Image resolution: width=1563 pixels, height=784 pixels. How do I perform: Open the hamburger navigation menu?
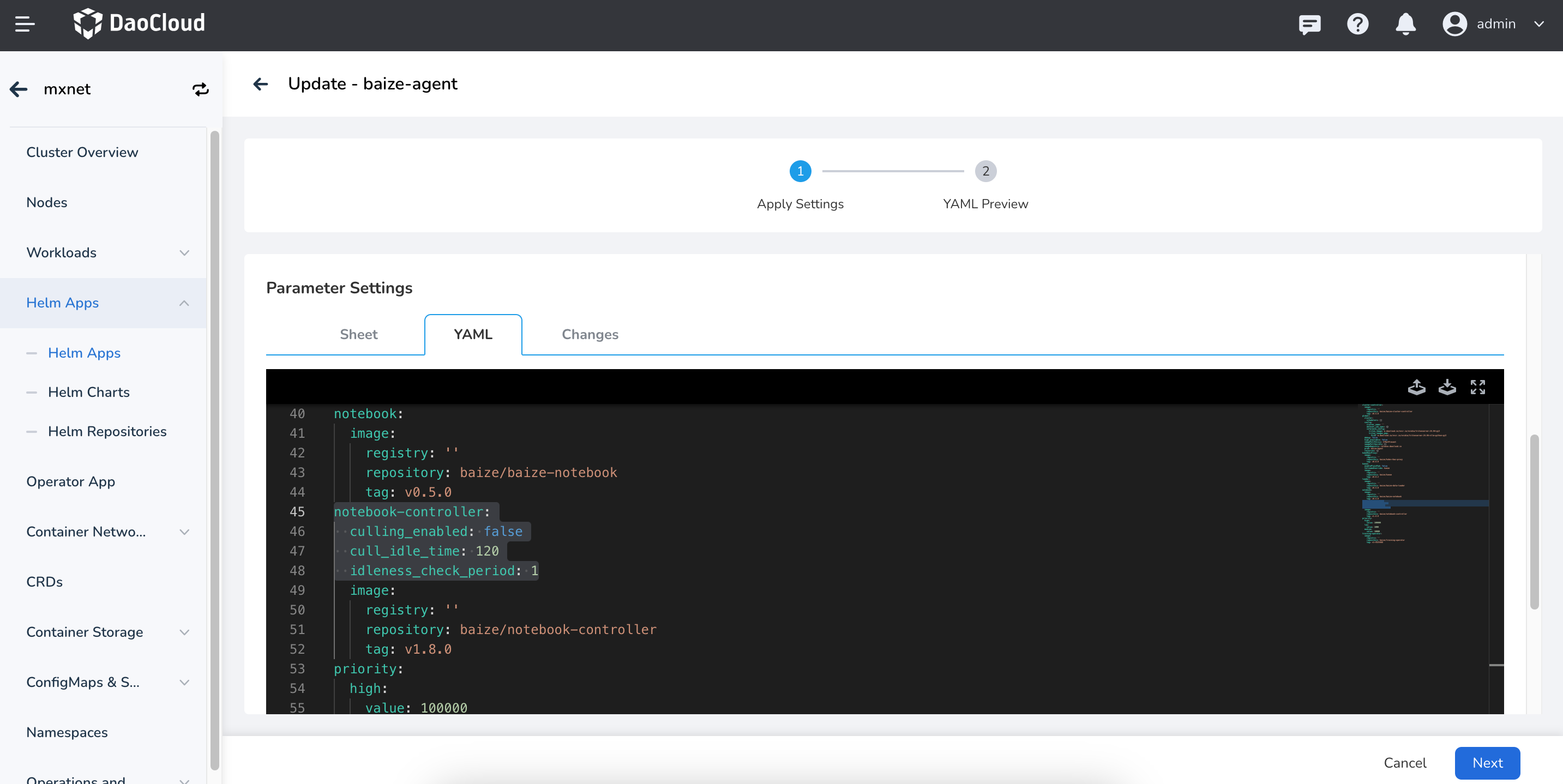(25, 25)
